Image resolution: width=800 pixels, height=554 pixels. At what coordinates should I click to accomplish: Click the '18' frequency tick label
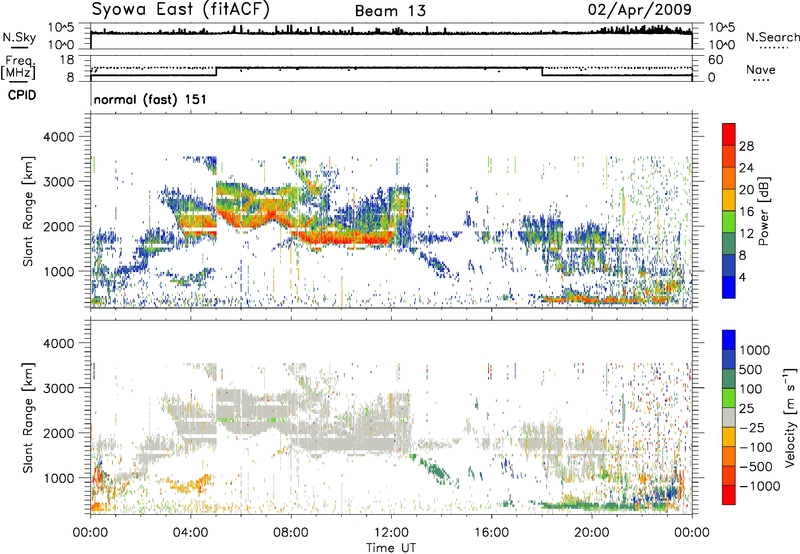point(67,60)
